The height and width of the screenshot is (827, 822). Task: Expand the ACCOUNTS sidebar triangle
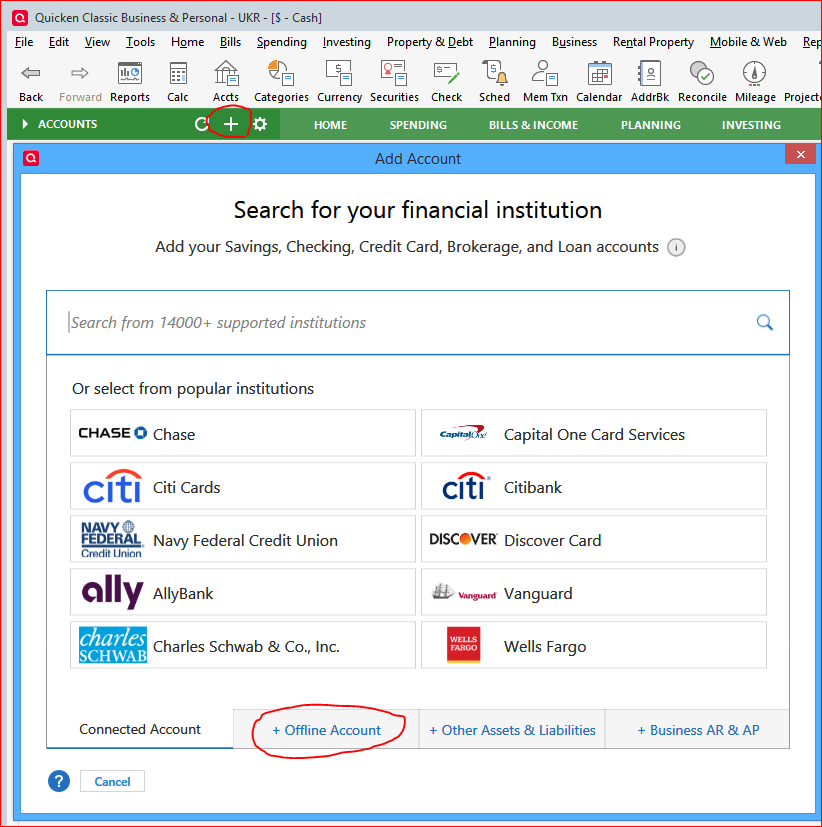tap(25, 124)
